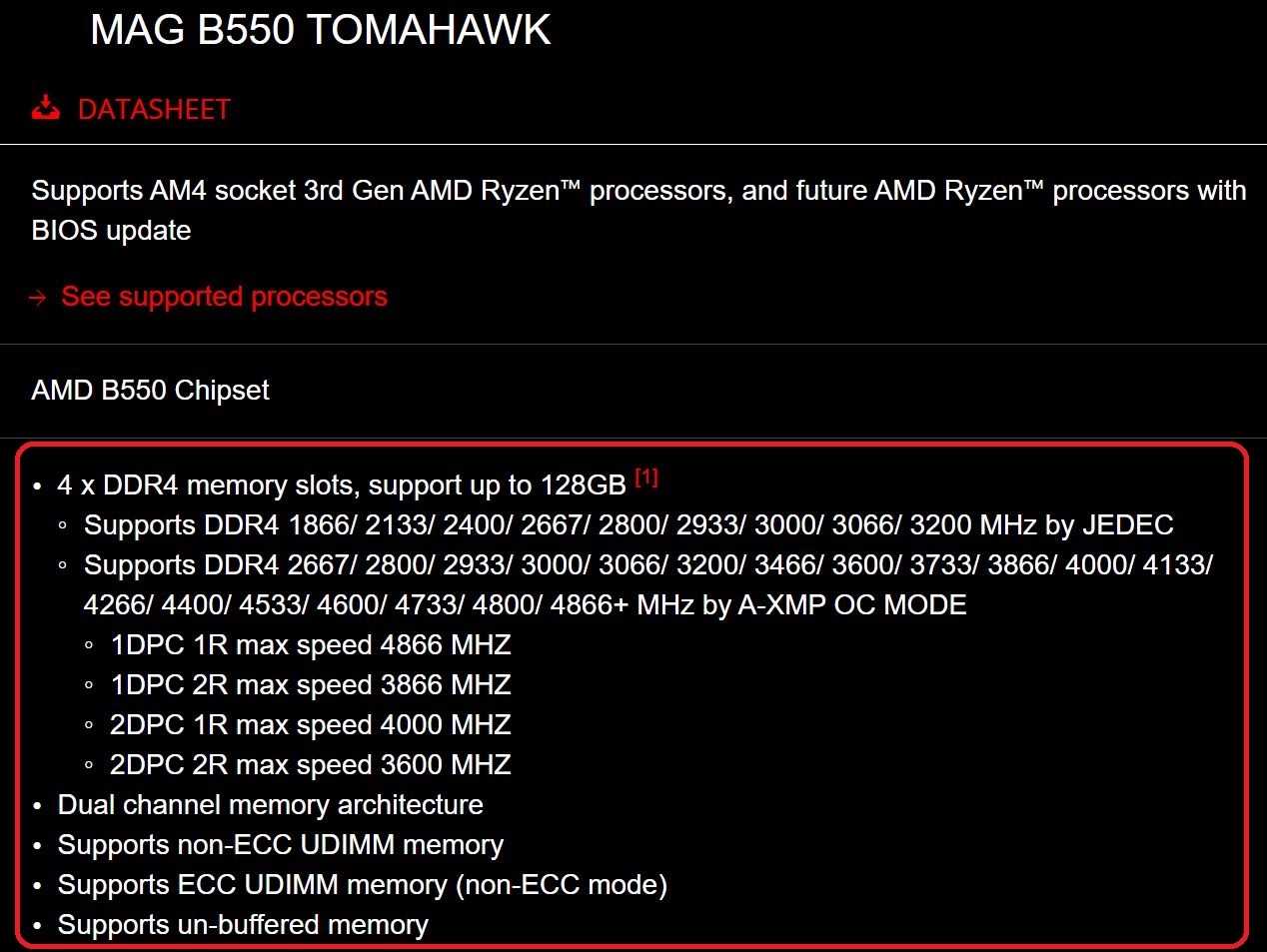Click the 2DPC 1R max speed 4000 MHZ item
Viewport: 1267px width, 952px height.
(310, 725)
